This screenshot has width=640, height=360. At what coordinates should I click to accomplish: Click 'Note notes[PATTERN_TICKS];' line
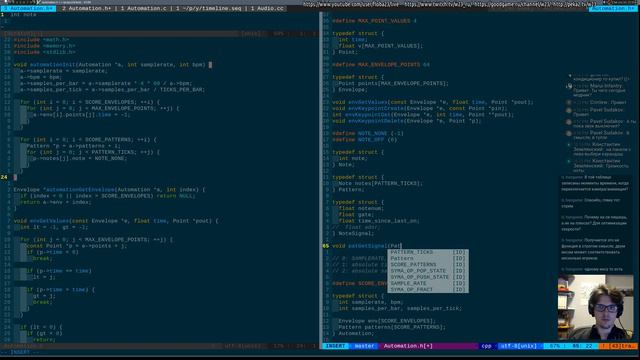(380, 183)
